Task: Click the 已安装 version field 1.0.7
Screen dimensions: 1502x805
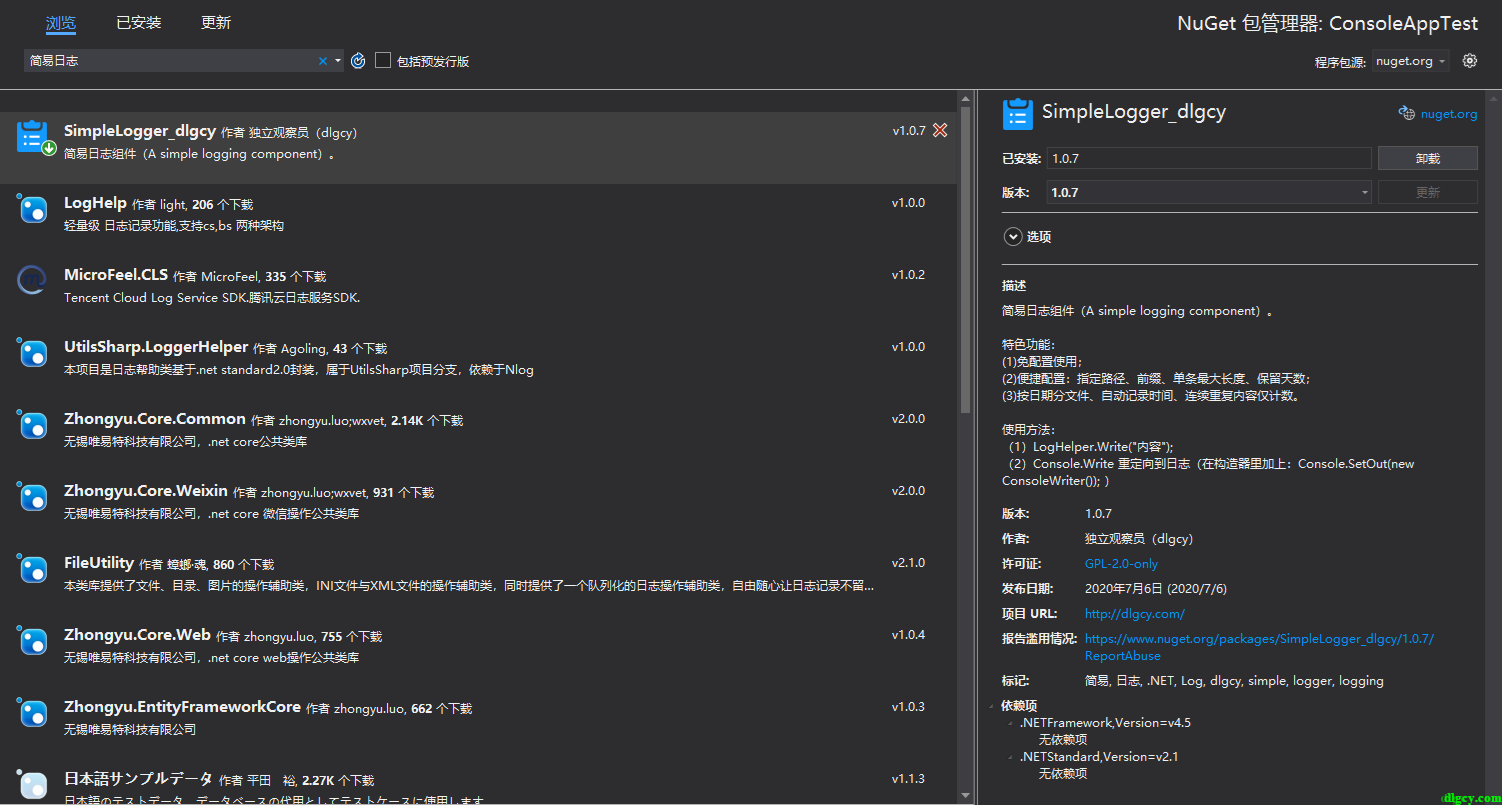Action: point(1209,158)
